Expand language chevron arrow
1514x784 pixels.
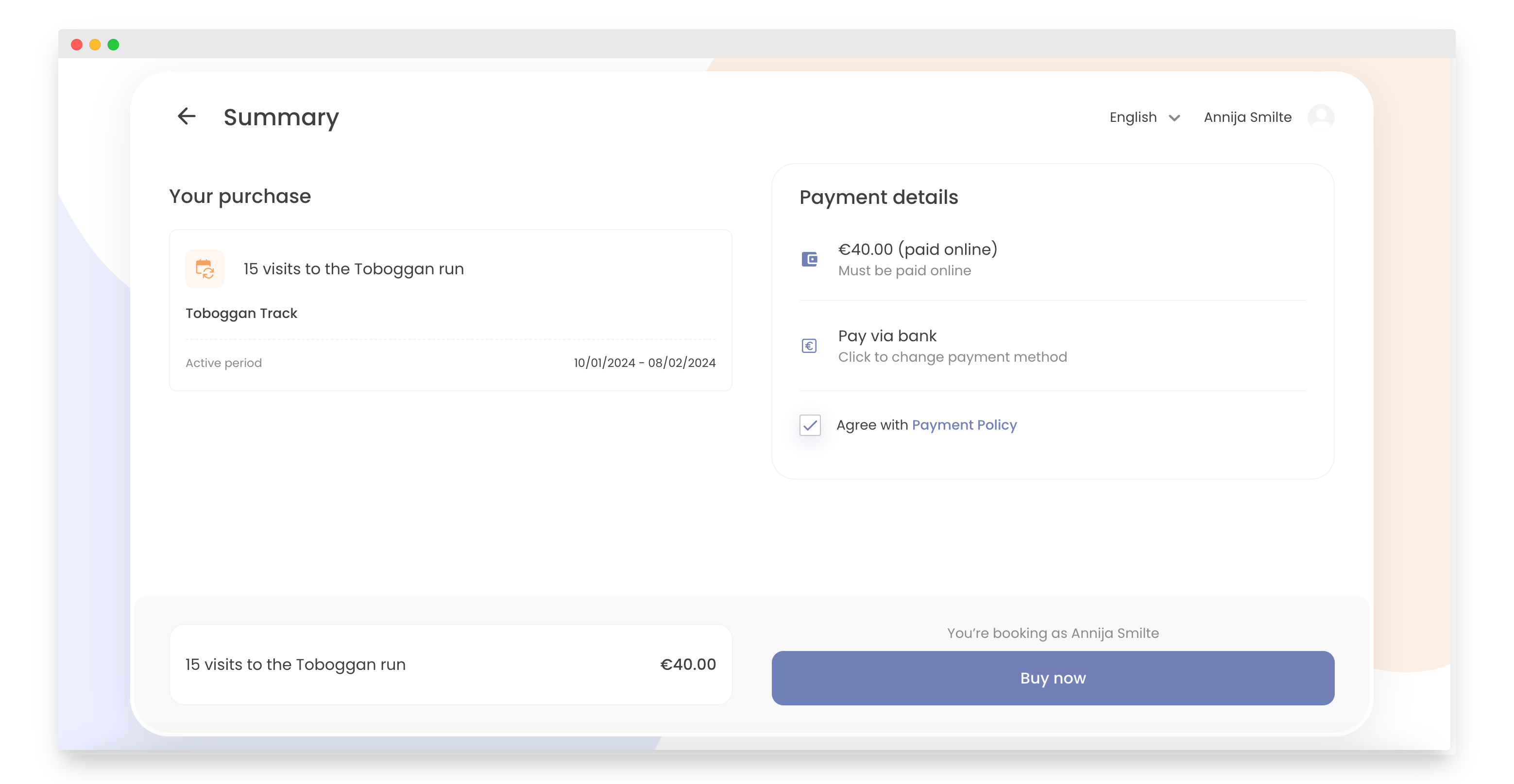pos(1174,118)
